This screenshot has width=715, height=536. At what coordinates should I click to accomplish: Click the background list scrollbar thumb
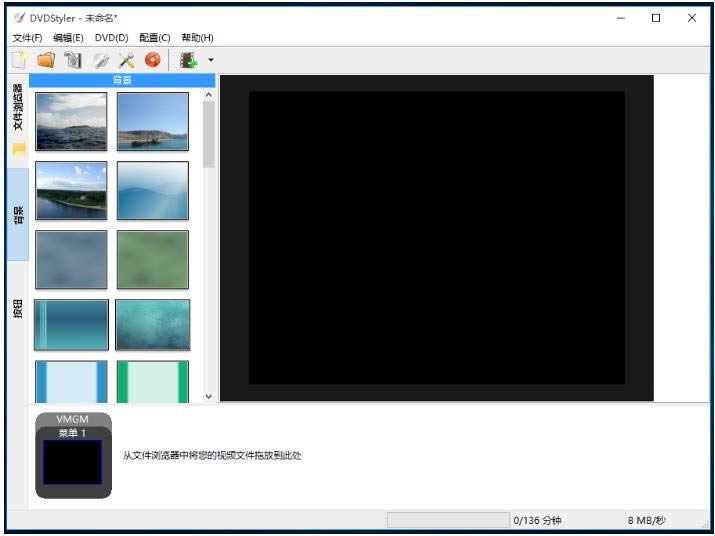(209, 135)
